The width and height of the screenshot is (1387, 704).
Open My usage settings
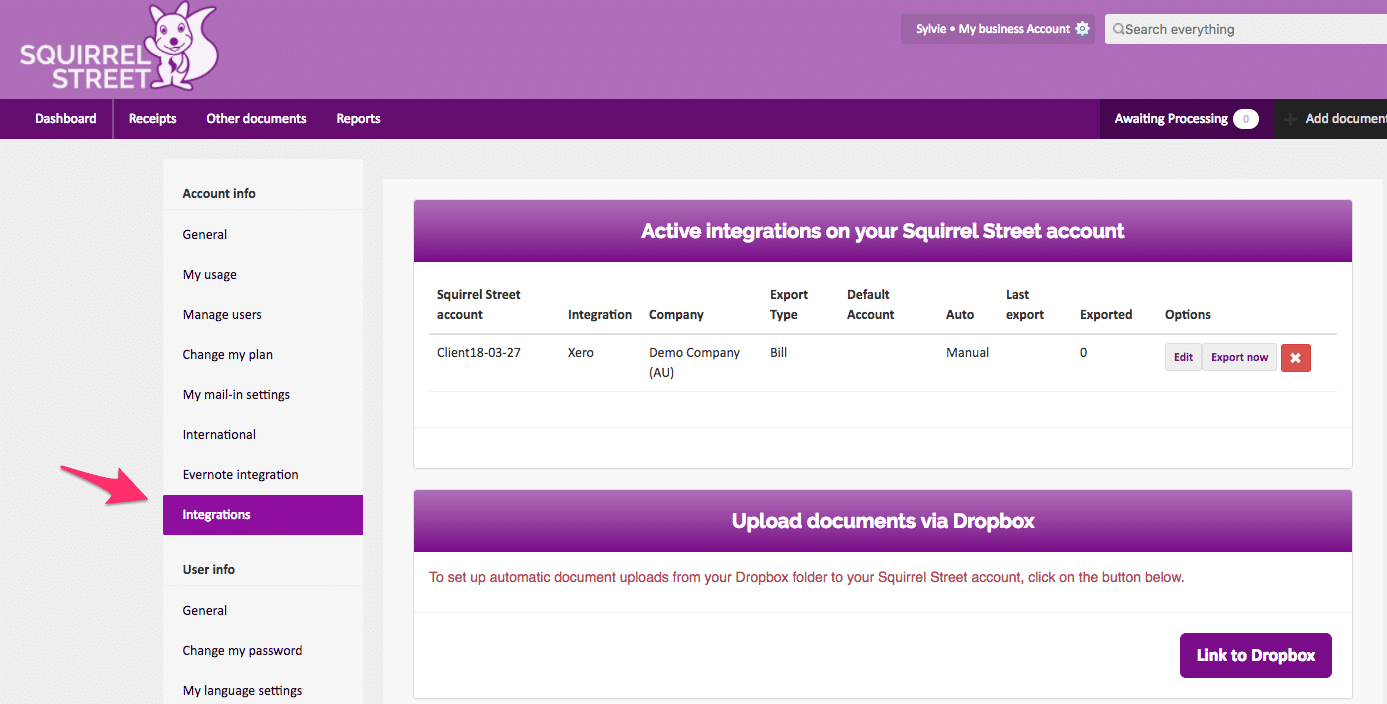210,274
